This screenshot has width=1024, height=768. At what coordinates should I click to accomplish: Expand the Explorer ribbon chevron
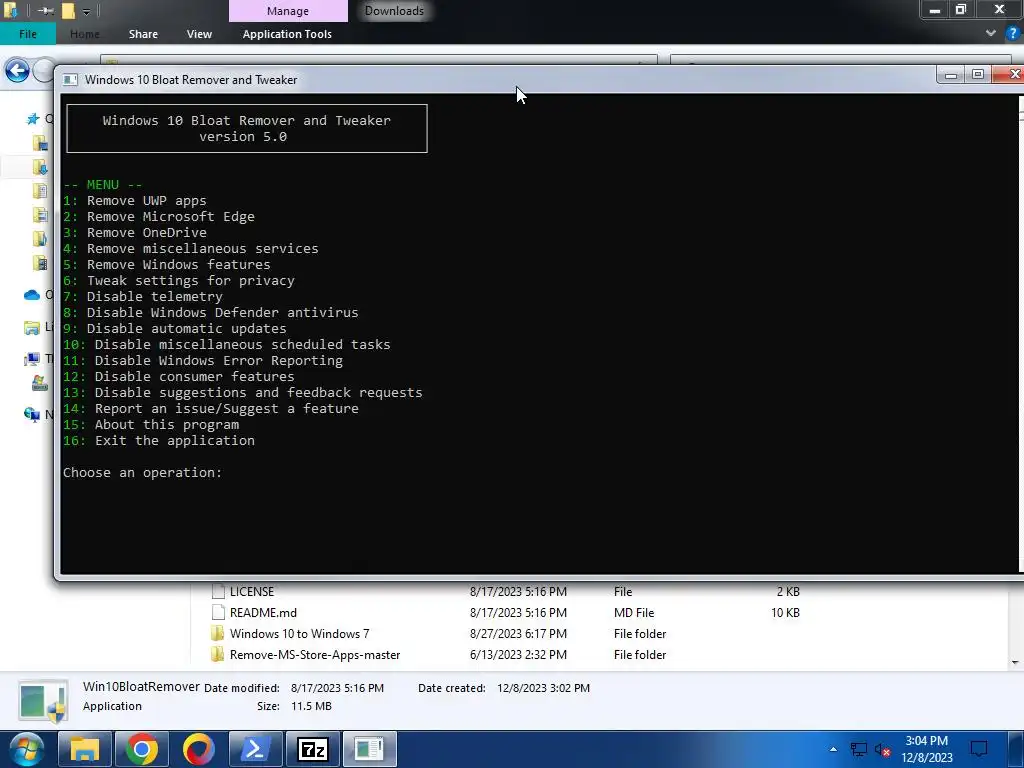click(x=991, y=33)
